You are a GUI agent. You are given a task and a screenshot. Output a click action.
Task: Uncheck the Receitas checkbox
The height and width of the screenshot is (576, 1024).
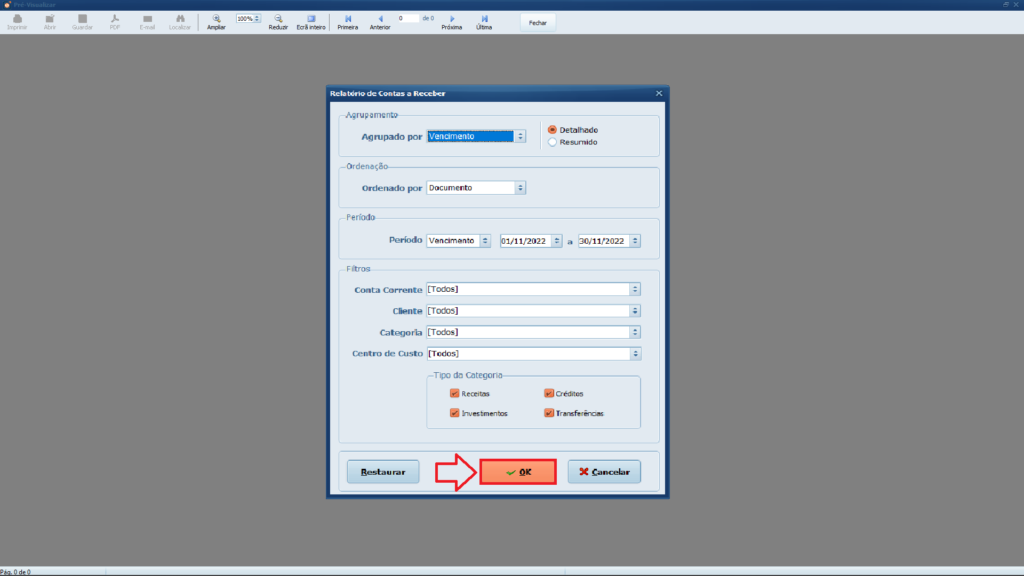[x=455, y=394]
